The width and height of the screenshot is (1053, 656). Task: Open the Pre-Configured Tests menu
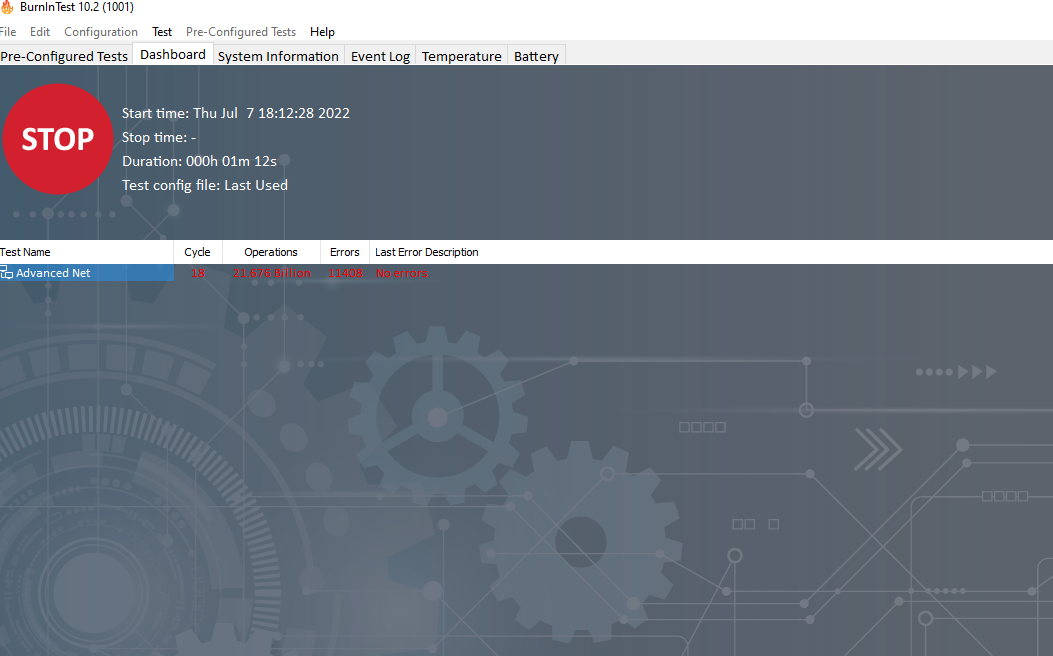[x=241, y=32]
